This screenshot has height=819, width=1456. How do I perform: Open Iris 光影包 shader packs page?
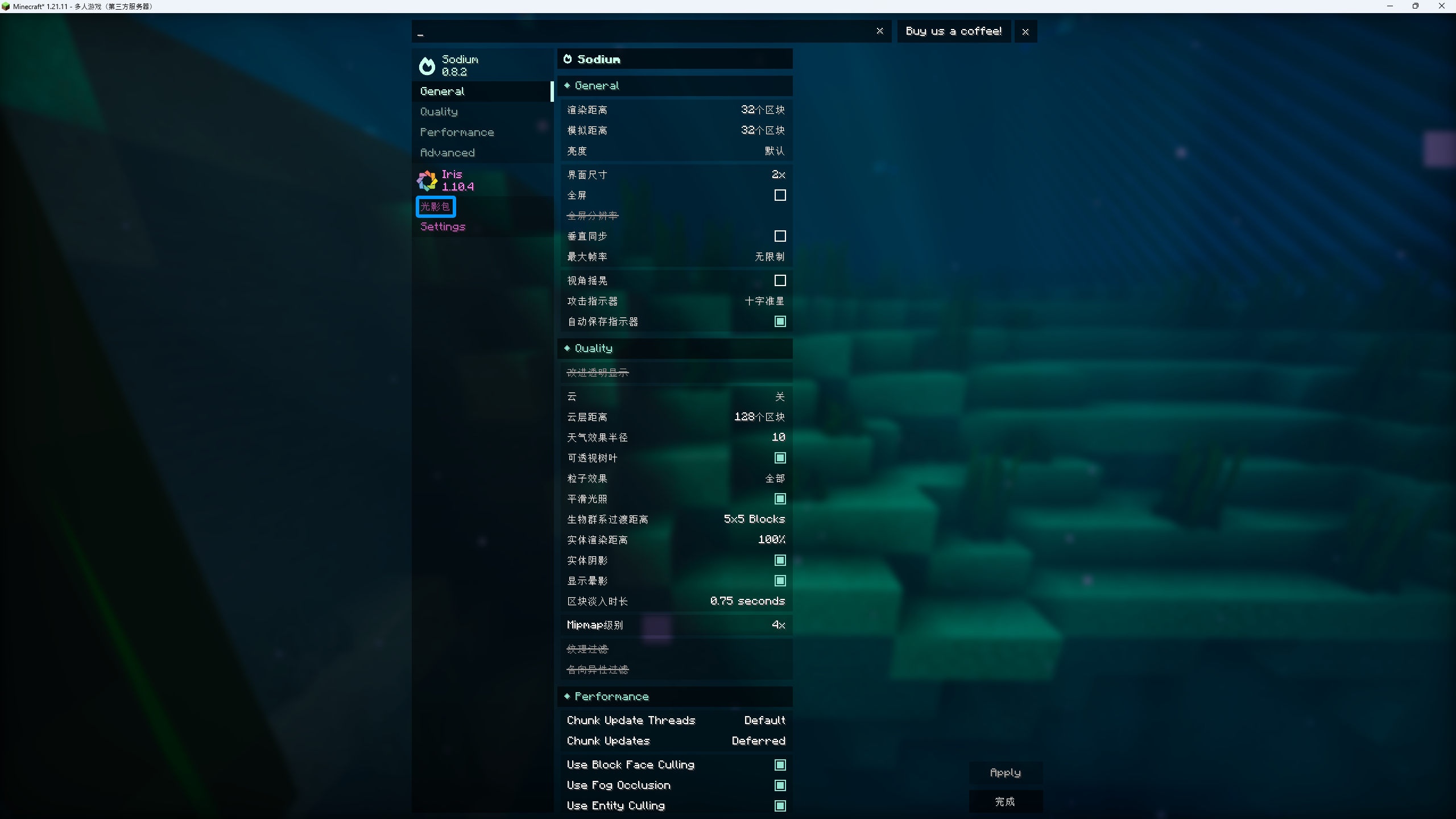coord(436,206)
